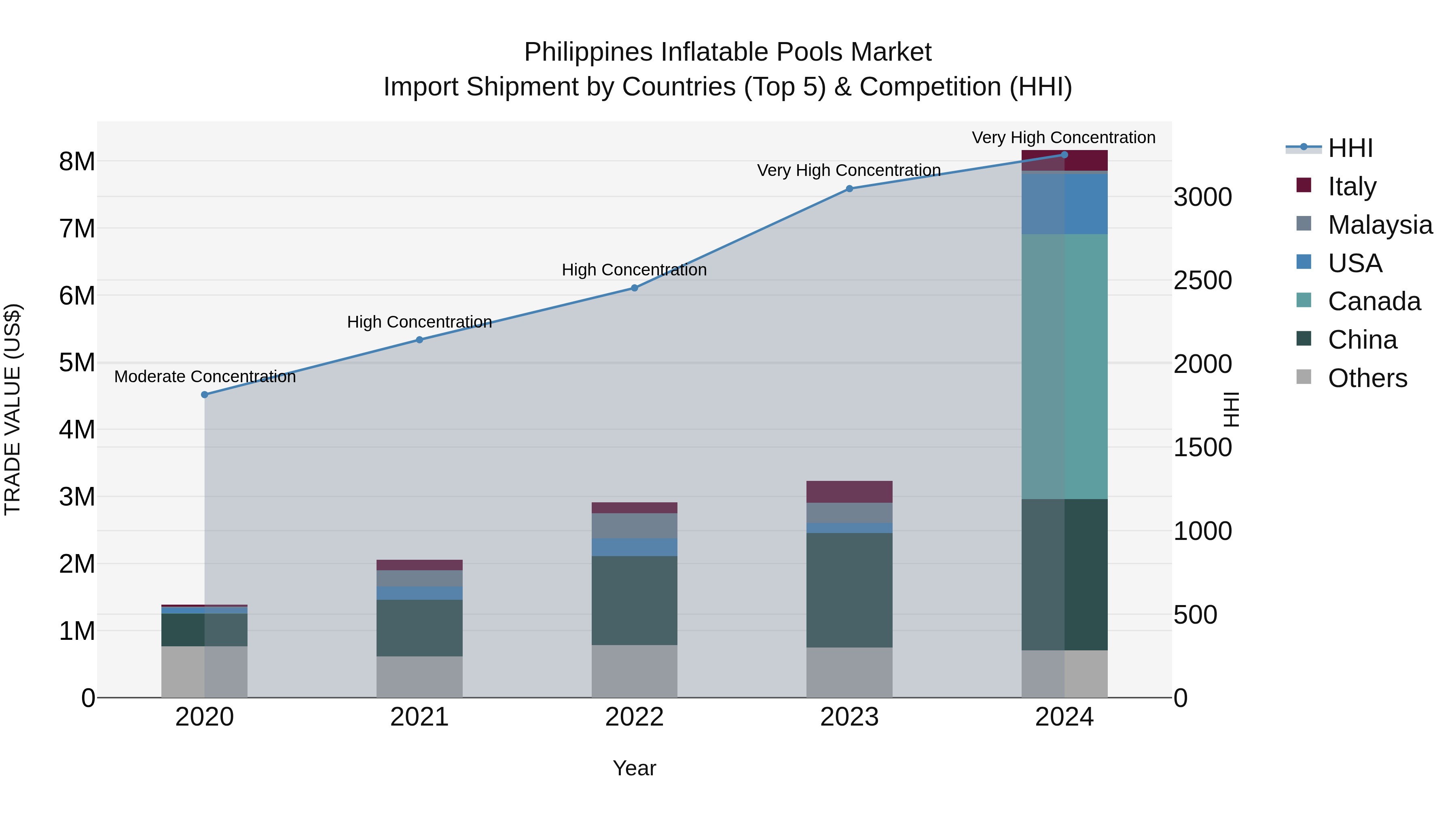Click the HHI line marker icon in legend
This screenshot has height=819, width=1456.
tap(1304, 147)
